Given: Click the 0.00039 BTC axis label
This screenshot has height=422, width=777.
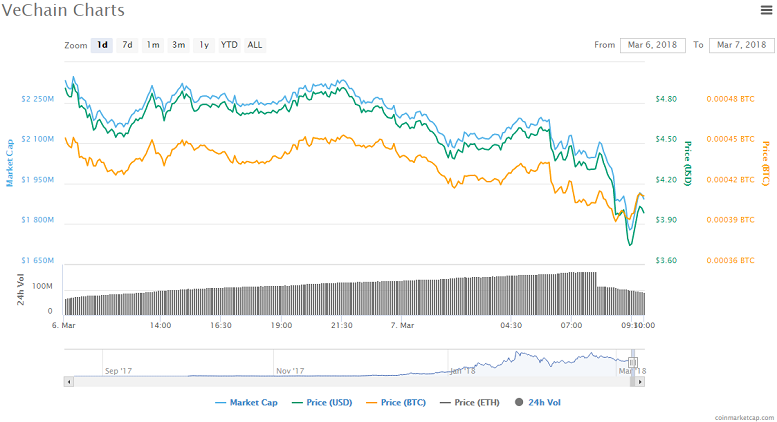Looking at the screenshot, I should coord(730,220).
